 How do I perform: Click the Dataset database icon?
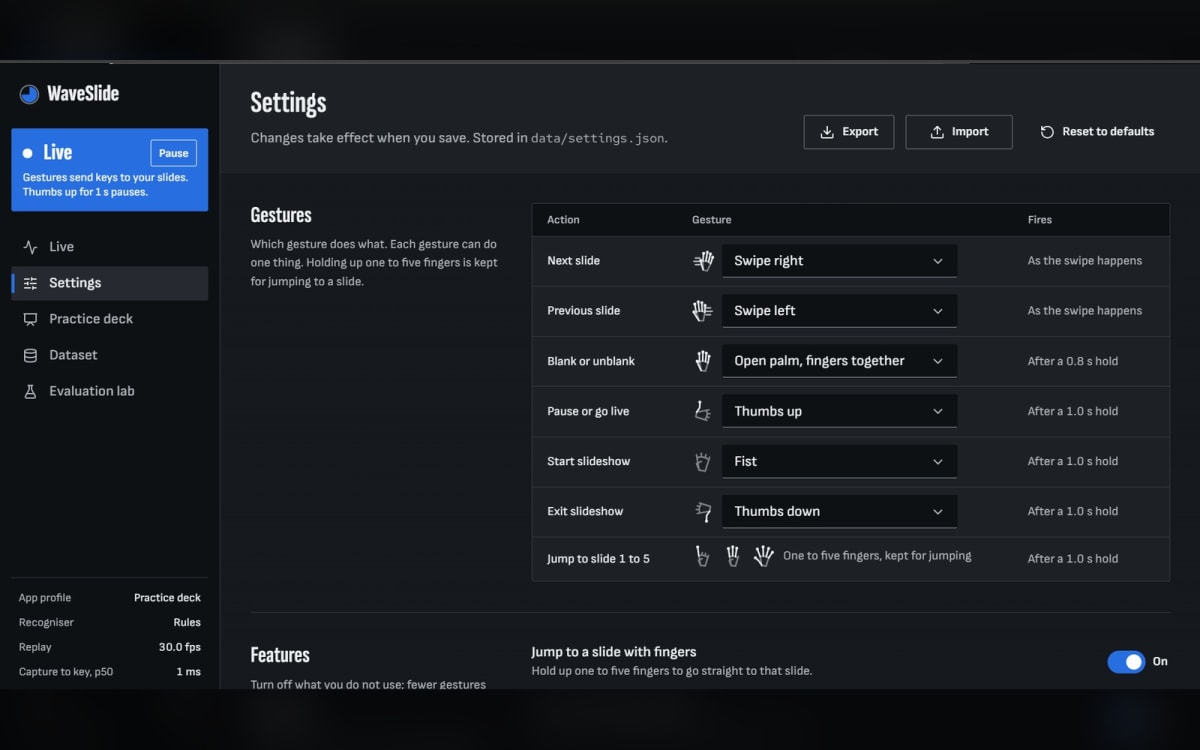tap(30, 355)
